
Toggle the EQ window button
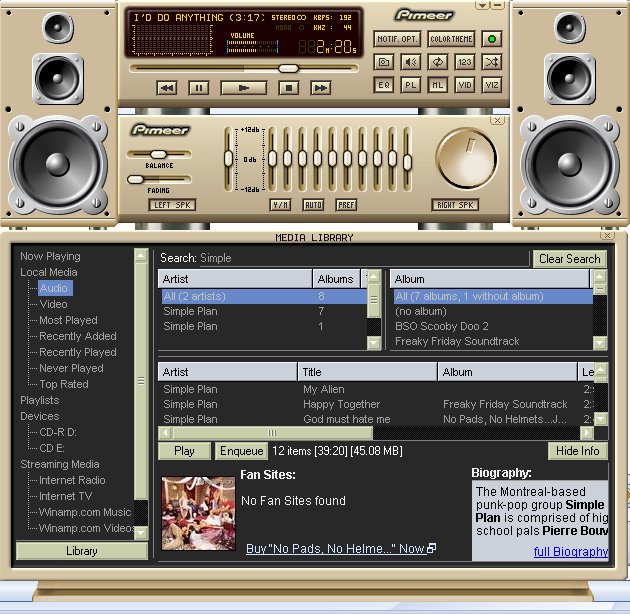point(384,85)
